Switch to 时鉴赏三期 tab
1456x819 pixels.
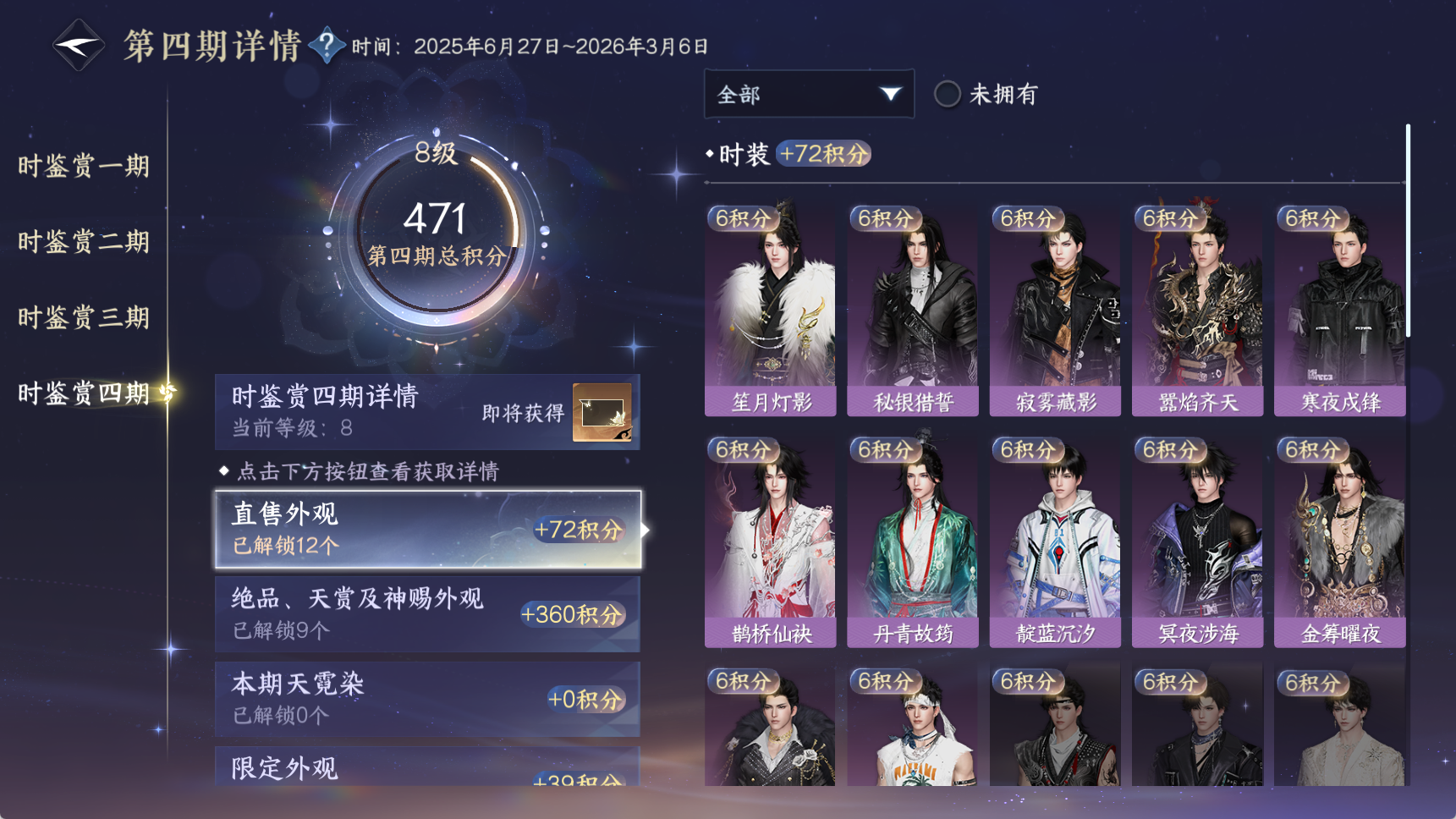click(x=84, y=318)
